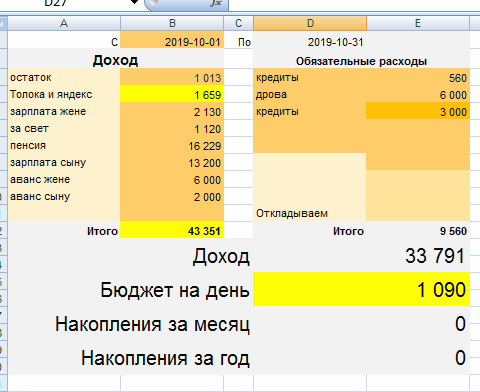
Task: Select кредиты label beside 3 000
Action: coord(310,111)
